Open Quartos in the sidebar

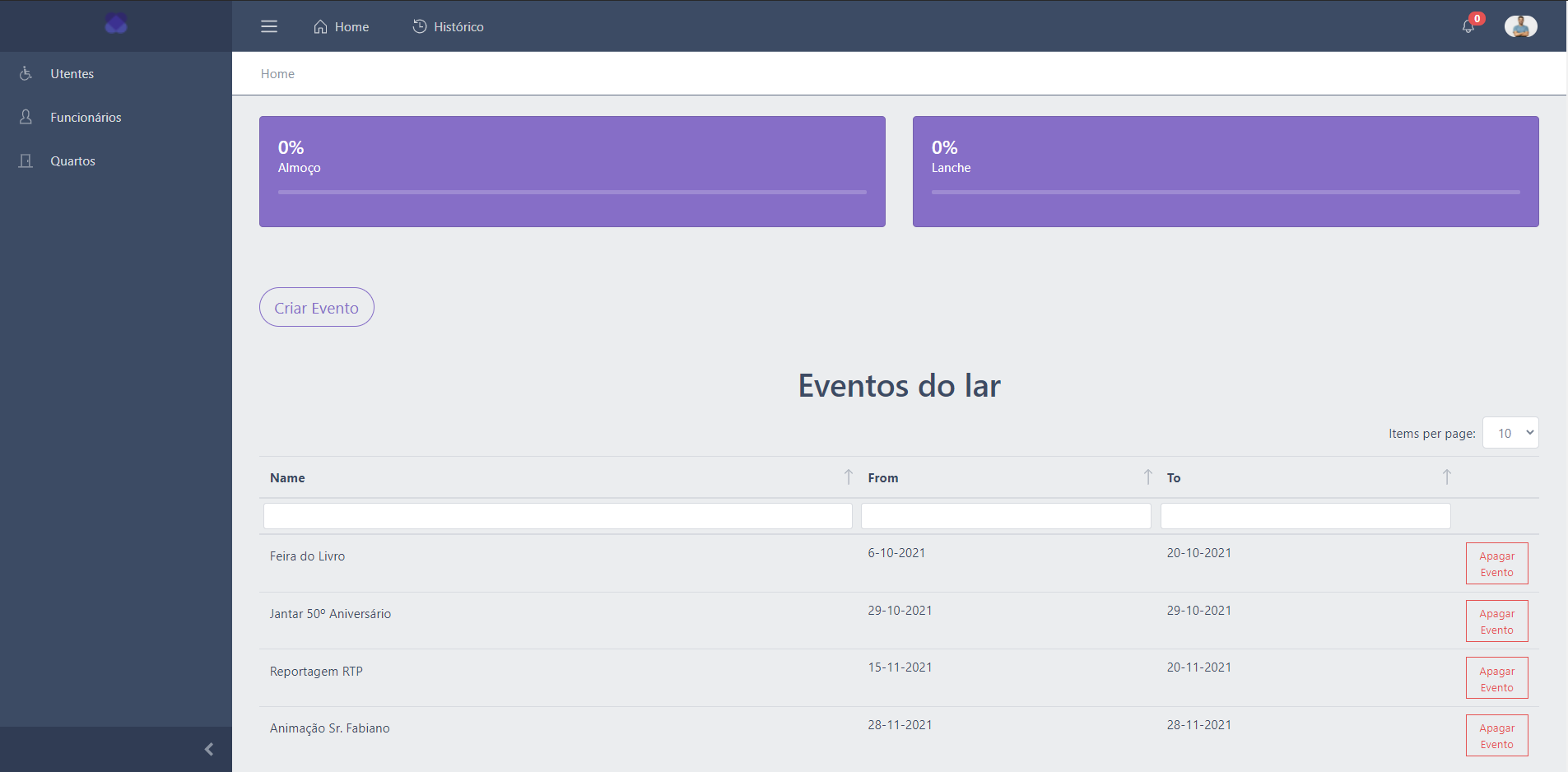coord(72,161)
